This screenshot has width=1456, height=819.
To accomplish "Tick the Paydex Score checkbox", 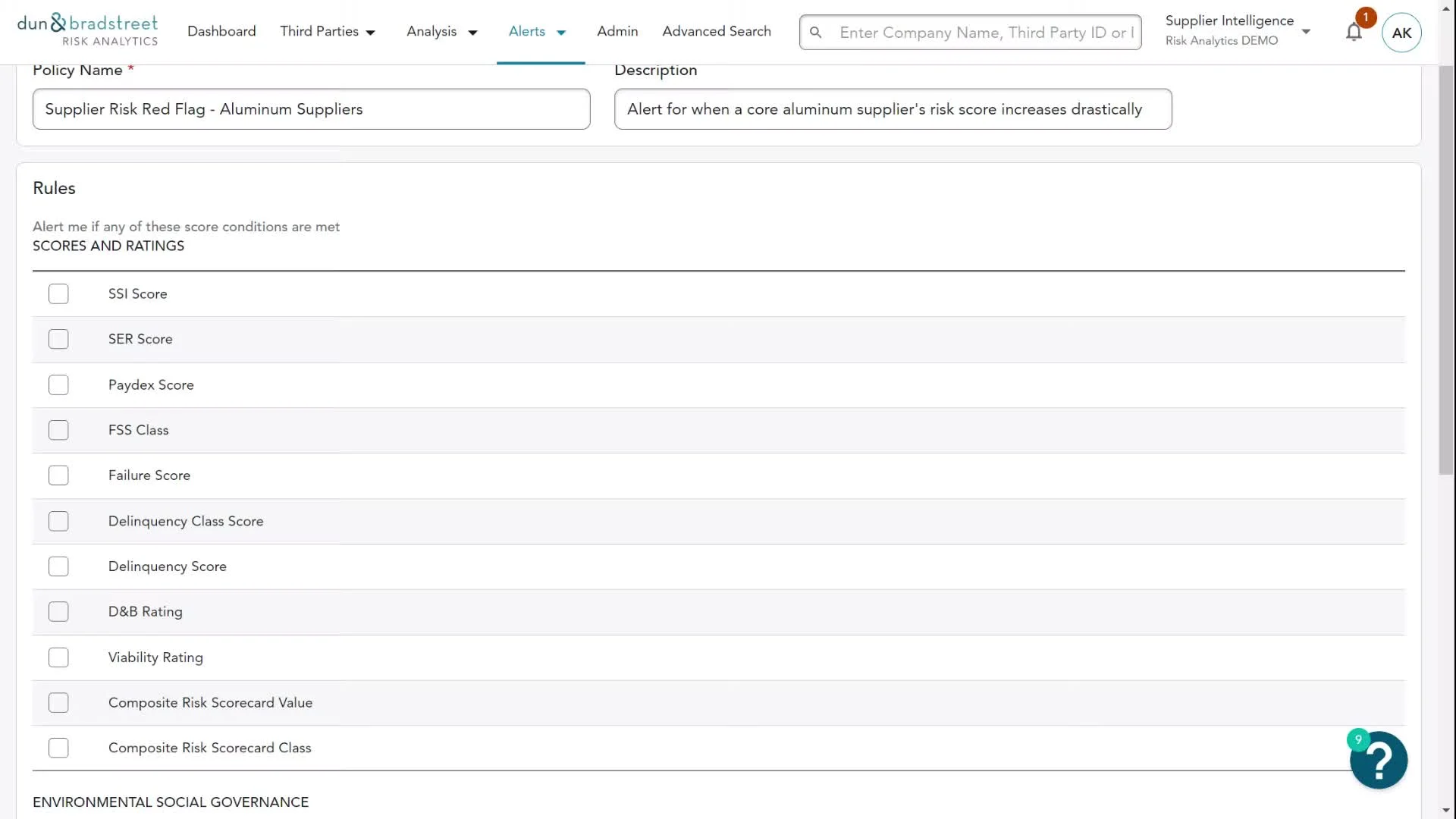I will pyautogui.click(x=58, y=385).
